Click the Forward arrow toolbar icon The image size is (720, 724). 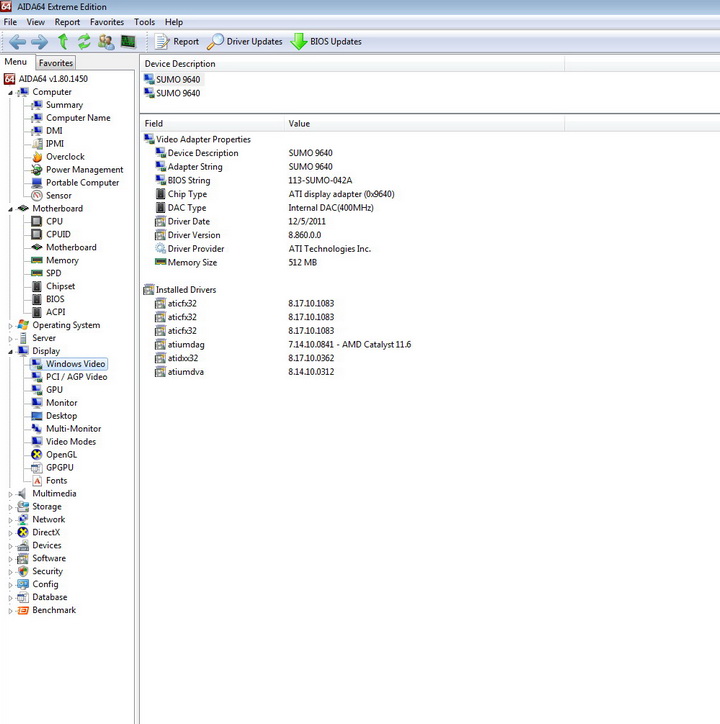click(x=39, y=42)
